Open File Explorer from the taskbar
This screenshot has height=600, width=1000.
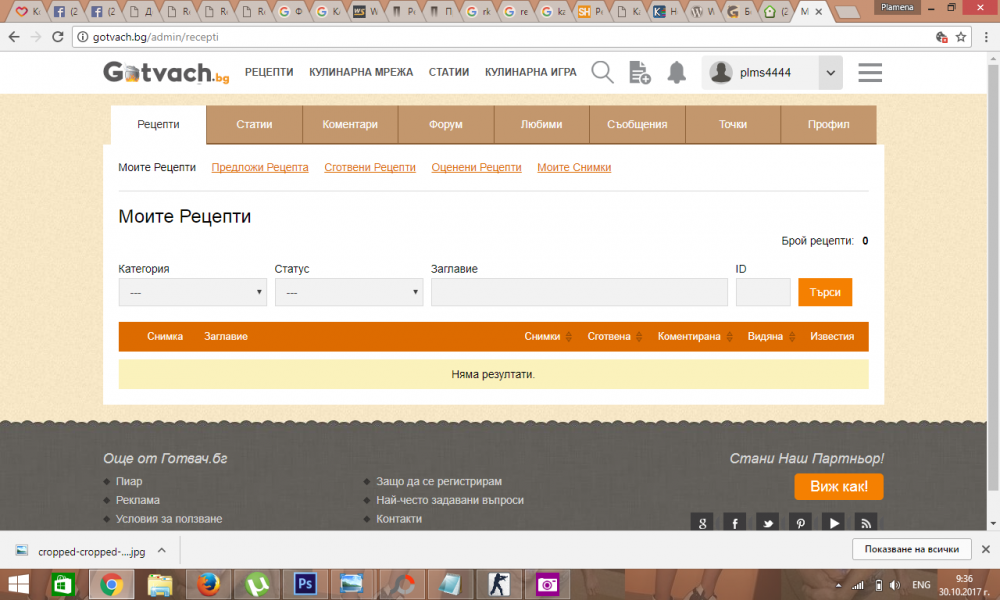pos(159,584)
